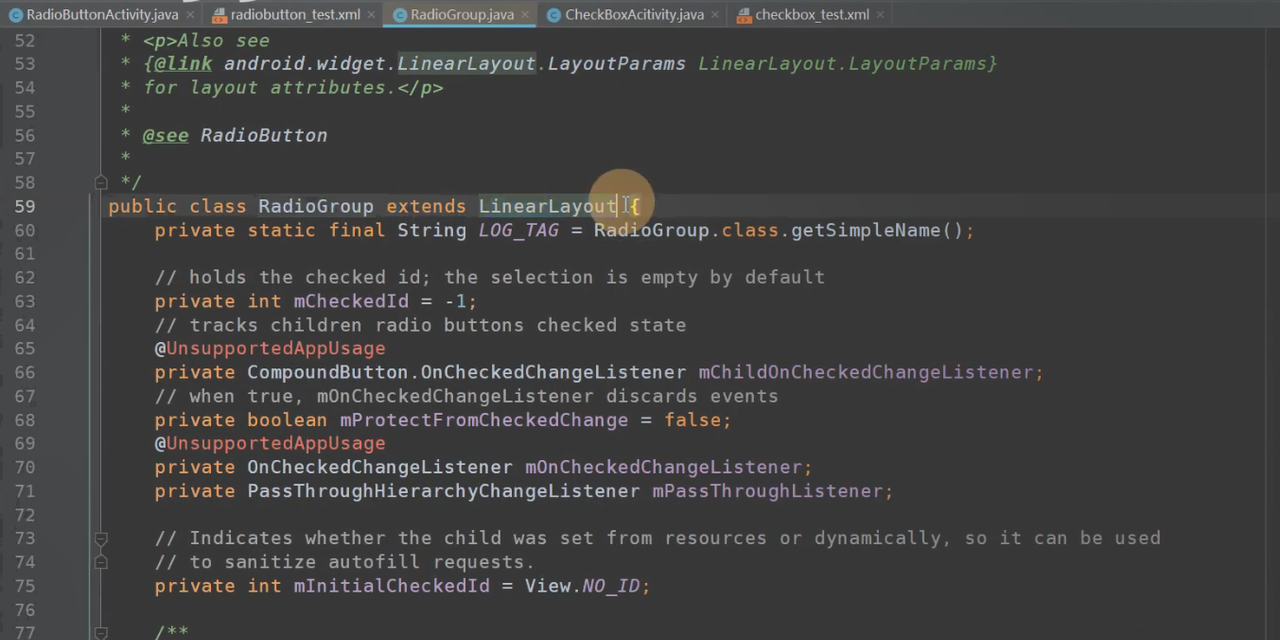
Task: Click the {@link keyword on line 53
Action: [x=178, y=64]
